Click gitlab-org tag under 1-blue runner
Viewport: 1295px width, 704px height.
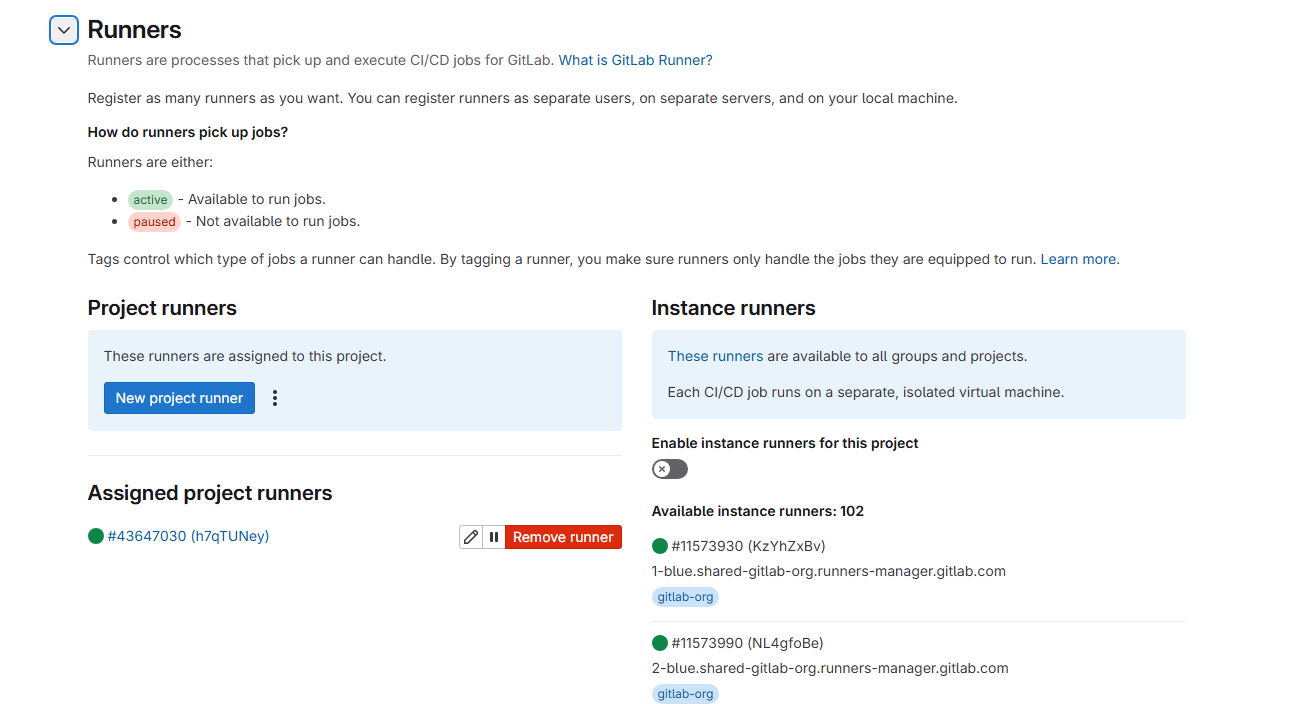coord(685,597)
